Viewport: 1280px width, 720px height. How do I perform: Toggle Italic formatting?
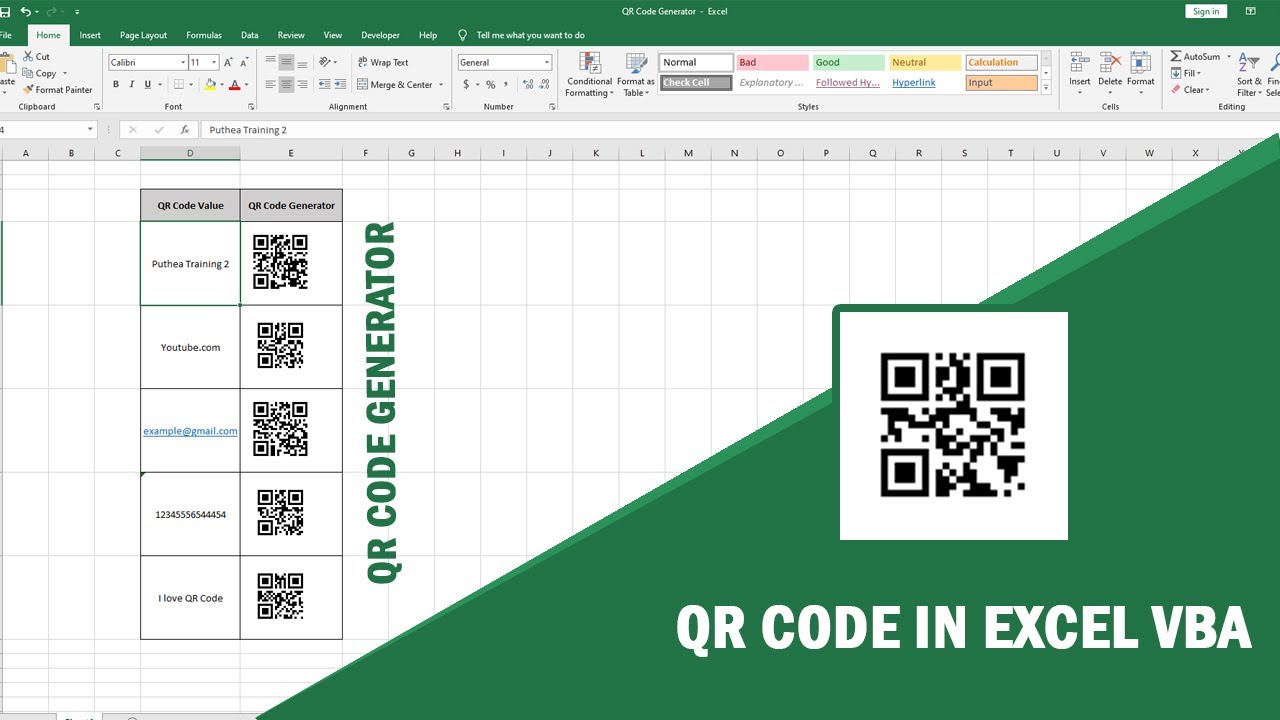[132, 85]
